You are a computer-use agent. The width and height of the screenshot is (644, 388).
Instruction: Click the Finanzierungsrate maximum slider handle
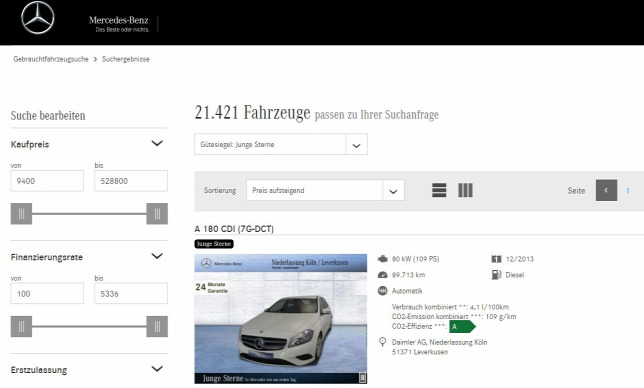pos(157,326)
